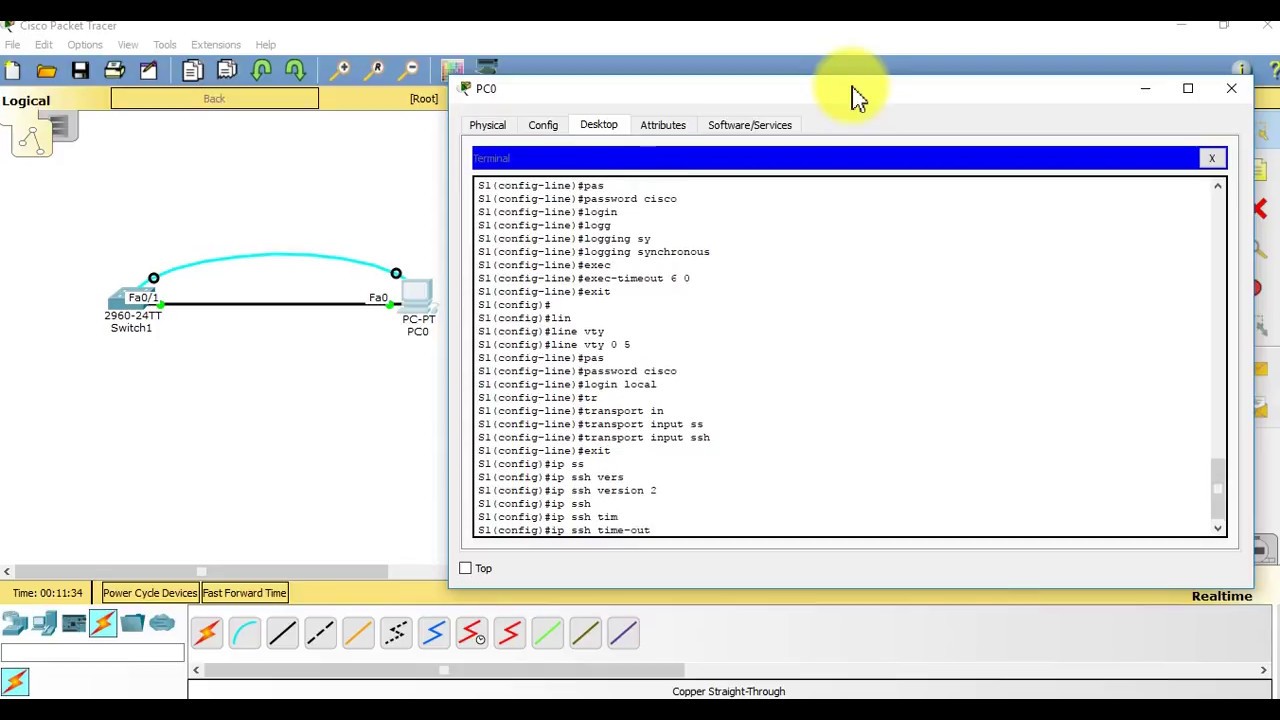
Task: Pick the olive IoT custom cable
Action: (x=586, y=633)
